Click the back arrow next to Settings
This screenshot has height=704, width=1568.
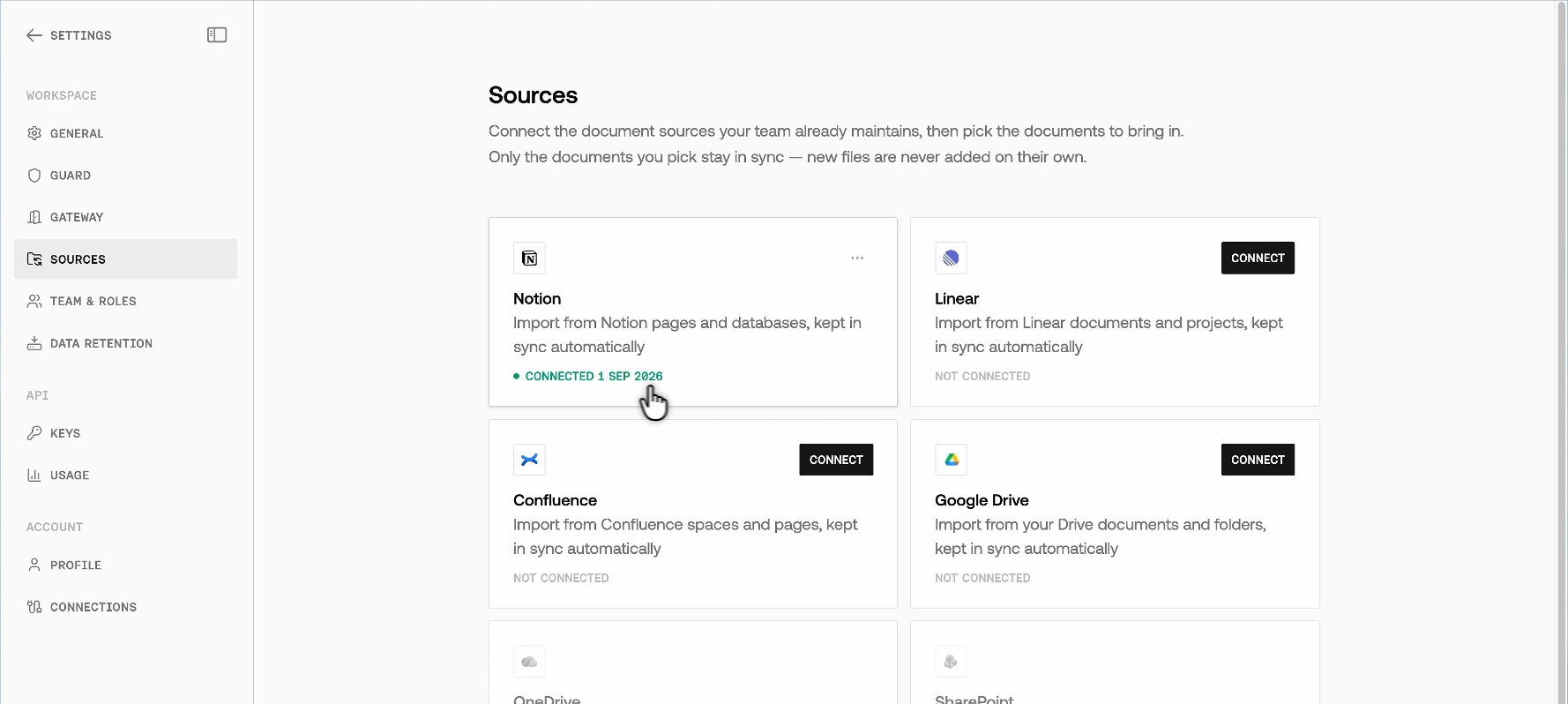click(x=34, y=35)
